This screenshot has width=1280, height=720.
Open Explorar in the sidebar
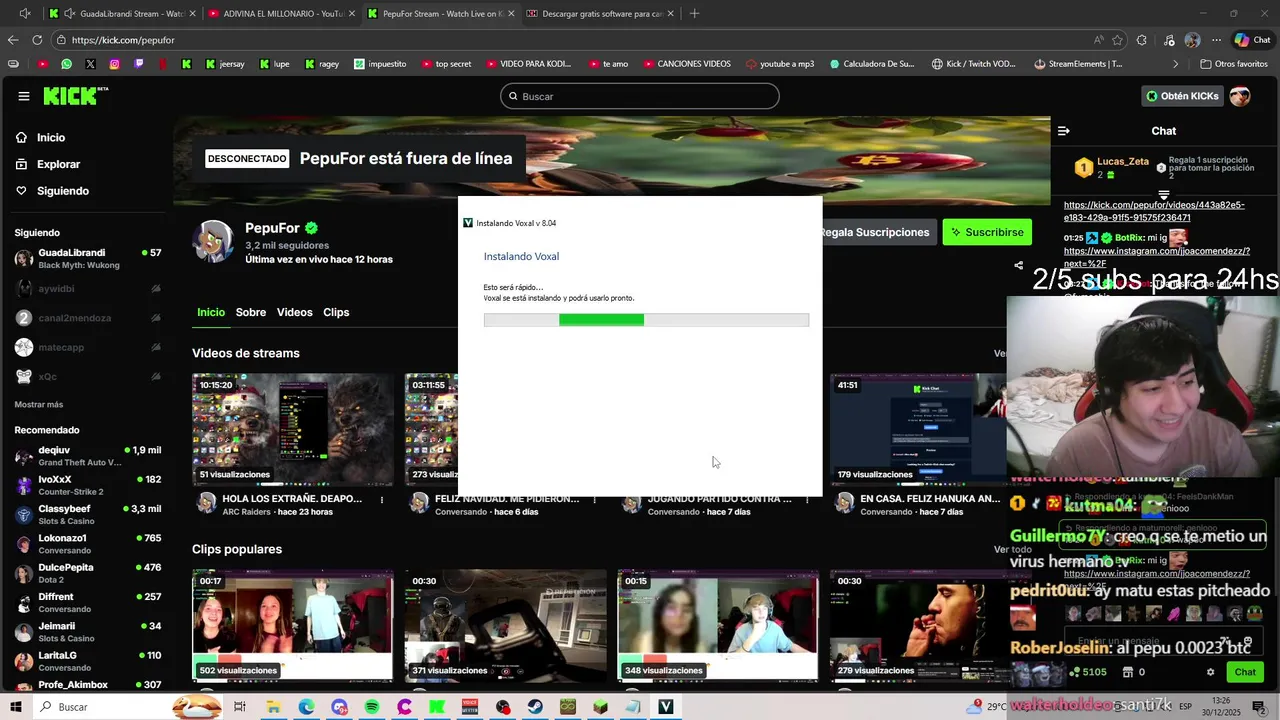(x=48, y=164)
